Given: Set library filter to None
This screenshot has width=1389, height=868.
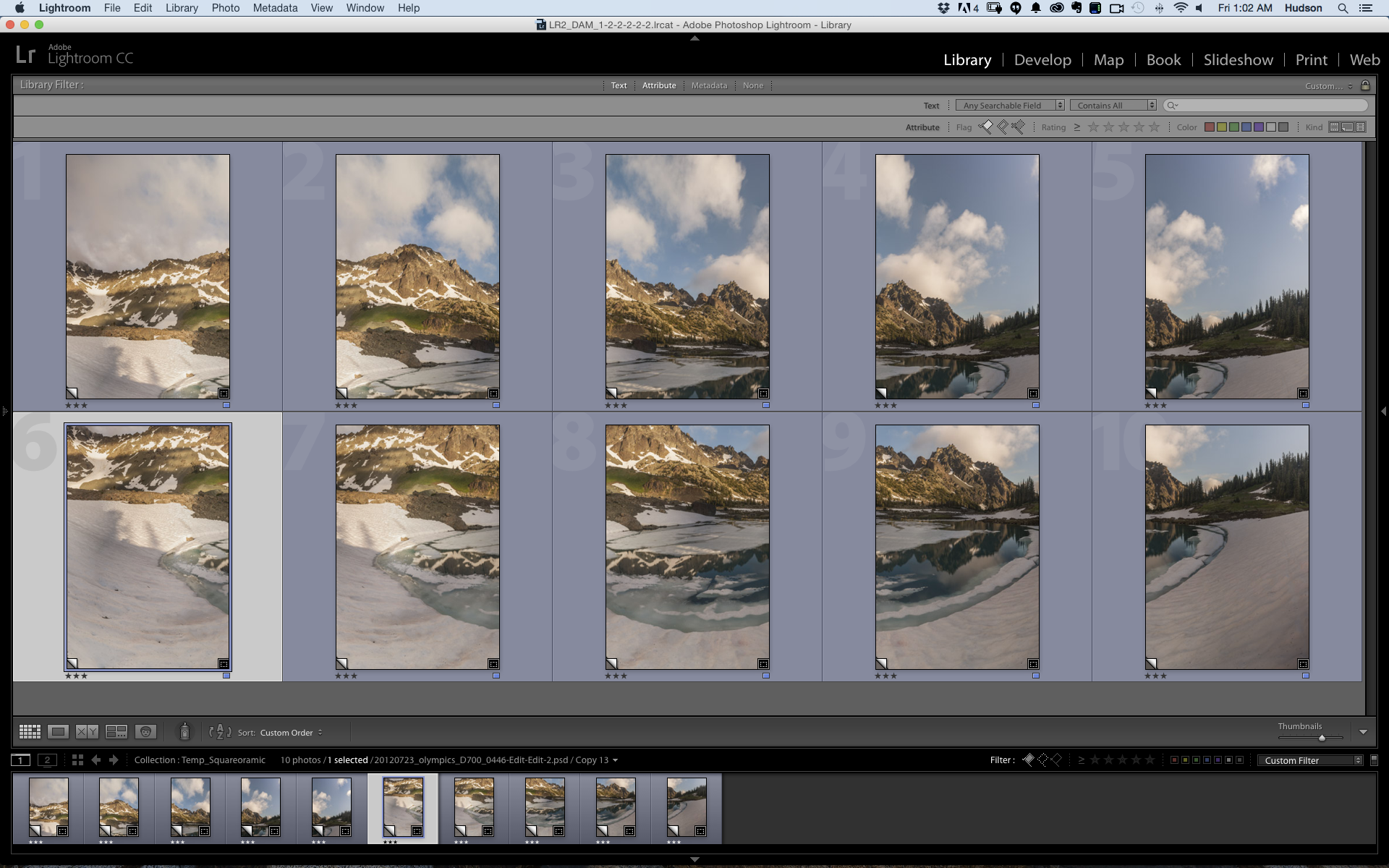Looking at the screenshot, I should click(x=752, y=85).
